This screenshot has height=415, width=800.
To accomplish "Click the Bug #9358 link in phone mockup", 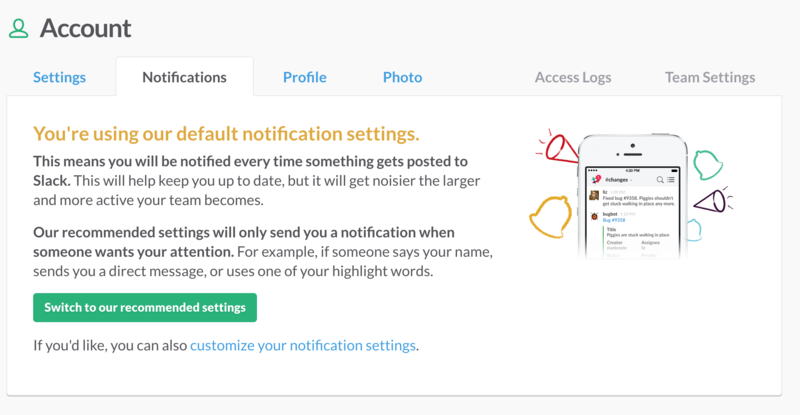I will [x=613, y=220].
